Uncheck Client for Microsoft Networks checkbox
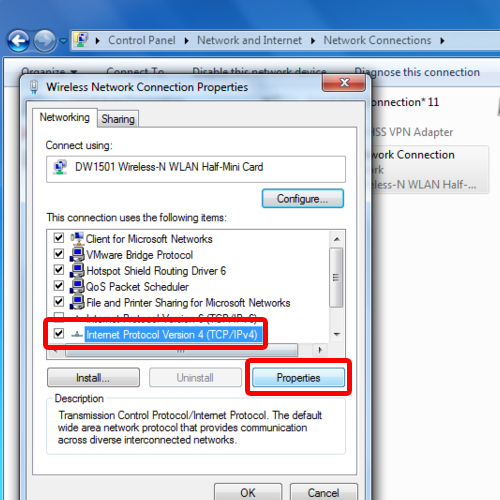 click(x=59, y=238)
